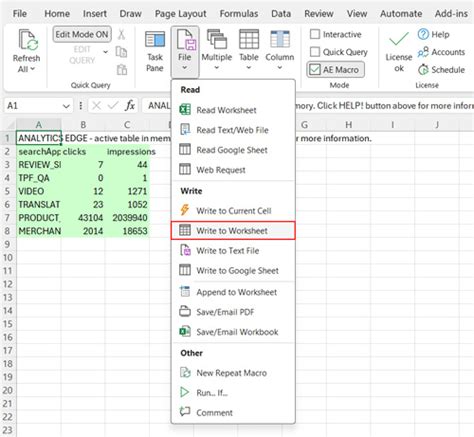Expand the Table dropdown arrow

coord(249,68)
